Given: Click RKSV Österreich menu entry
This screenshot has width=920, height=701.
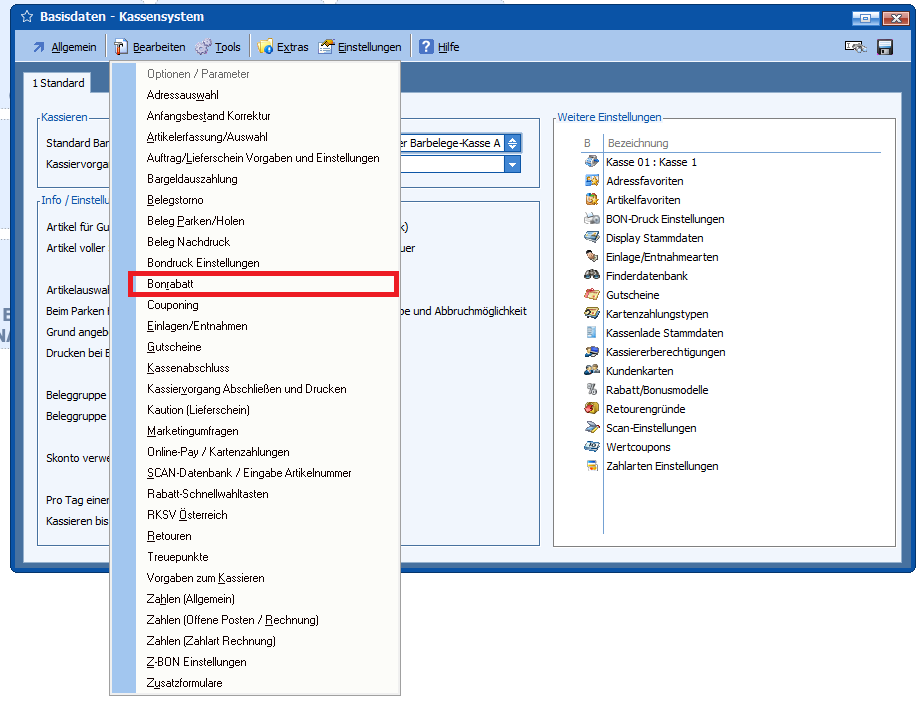Looking at the screenshot, I should 187,515.
